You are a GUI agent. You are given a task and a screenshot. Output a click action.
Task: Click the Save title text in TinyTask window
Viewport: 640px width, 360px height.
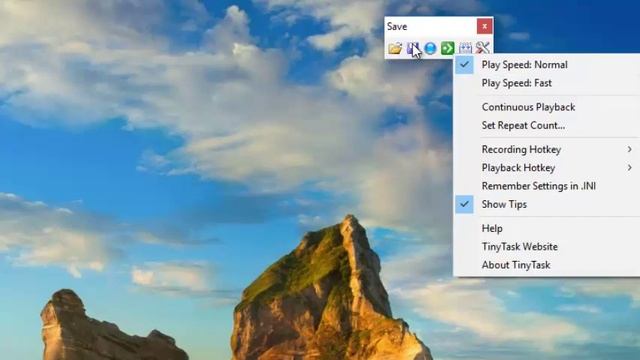(397, 27)
